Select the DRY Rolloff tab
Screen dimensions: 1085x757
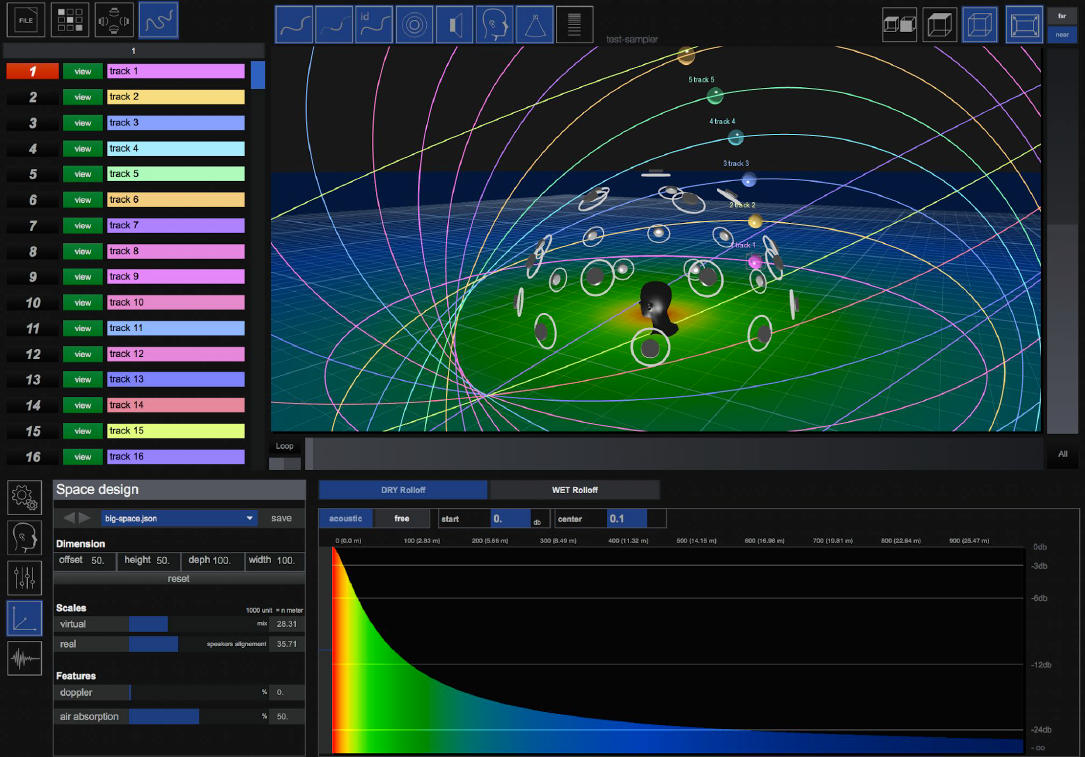(x=401, y=490)
